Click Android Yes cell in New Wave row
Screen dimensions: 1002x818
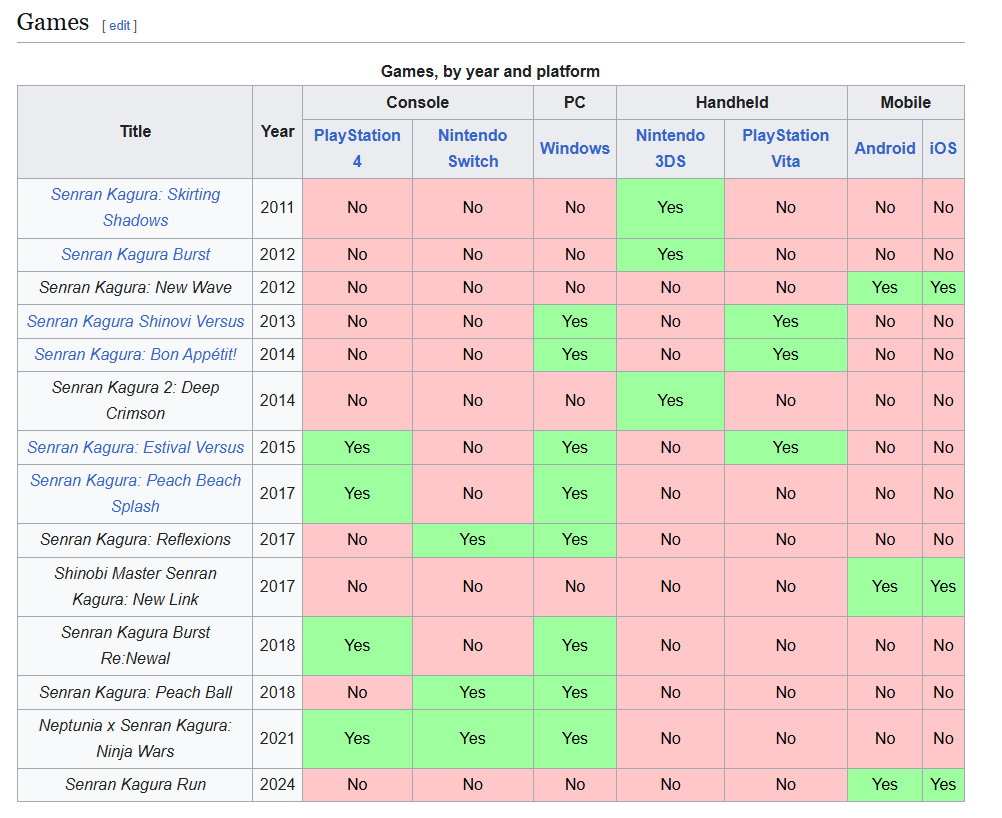tap(885, 288)
